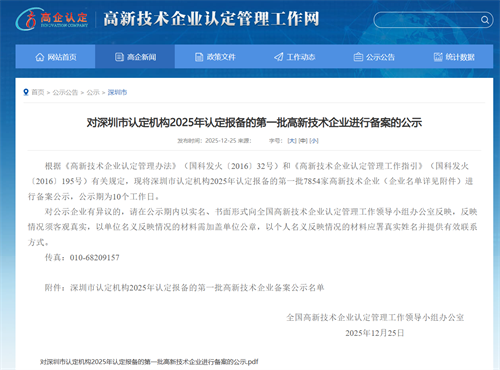The height and width of the screenshot is (370, 500).
Task: Click the paper plane icon beside 工作动态
Action: [x=279, y=57]
